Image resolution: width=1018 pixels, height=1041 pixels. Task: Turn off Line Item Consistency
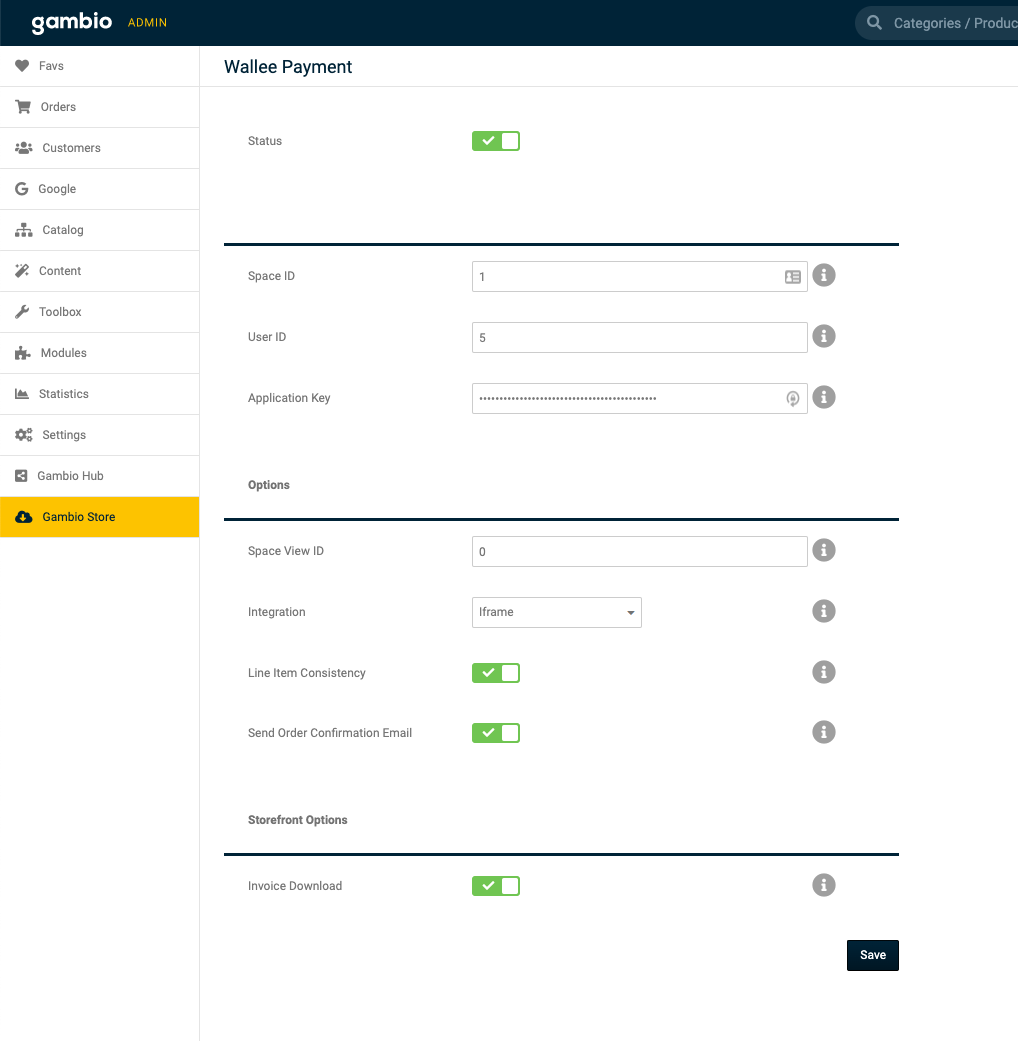(496, 673)
